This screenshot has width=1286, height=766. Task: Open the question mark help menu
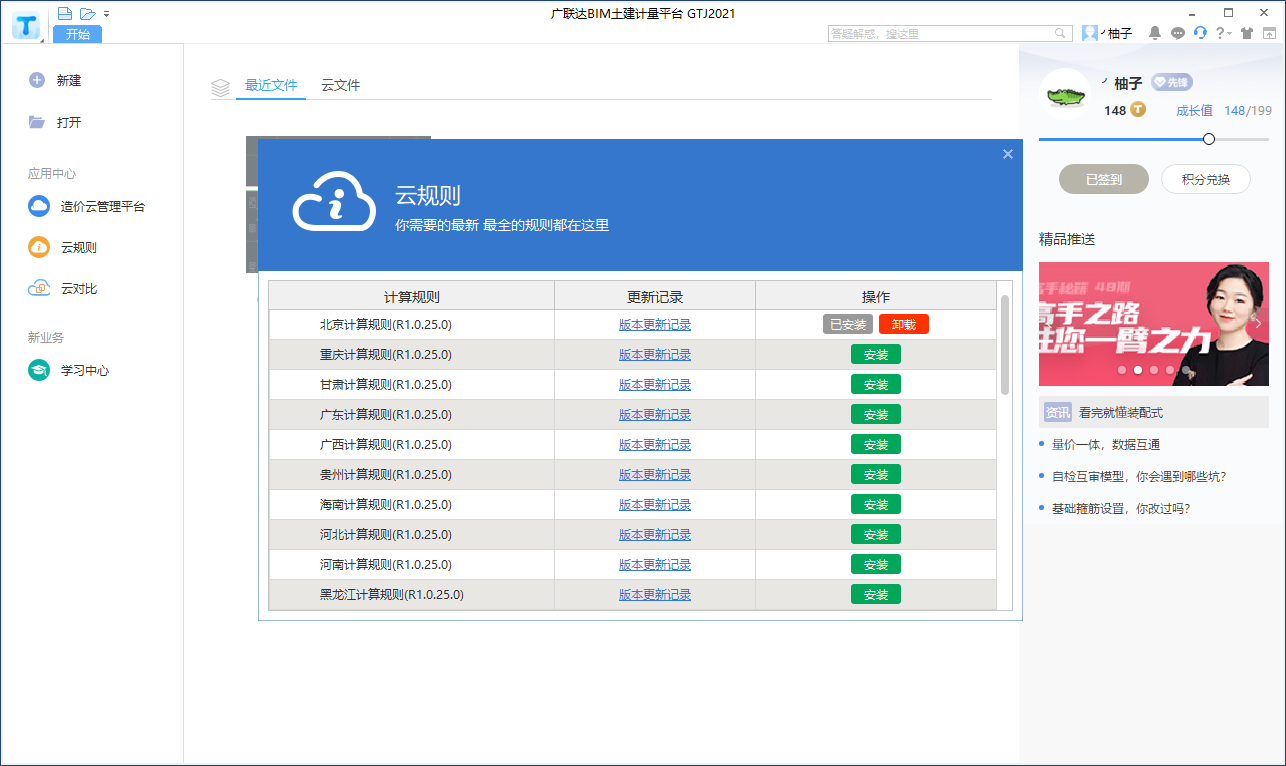[x=1223, y=33]
